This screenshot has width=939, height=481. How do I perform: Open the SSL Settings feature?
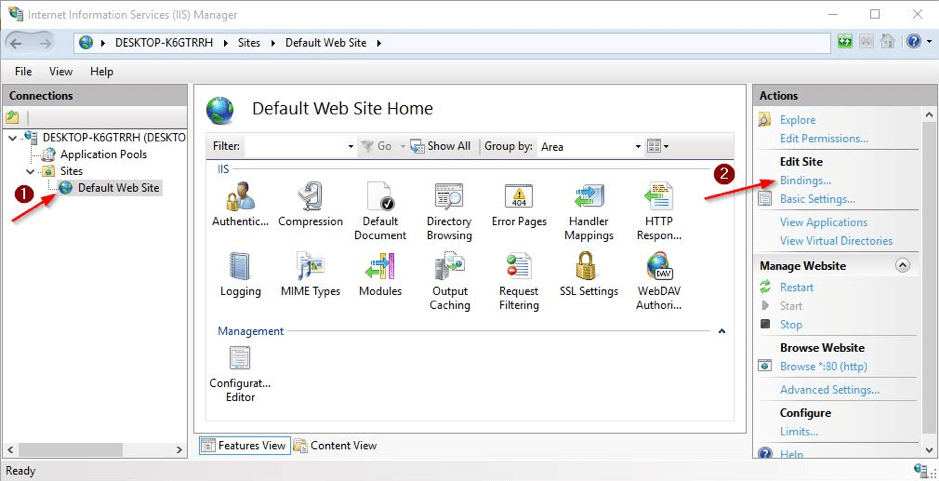pyautogui.click(x=589, y=276)
